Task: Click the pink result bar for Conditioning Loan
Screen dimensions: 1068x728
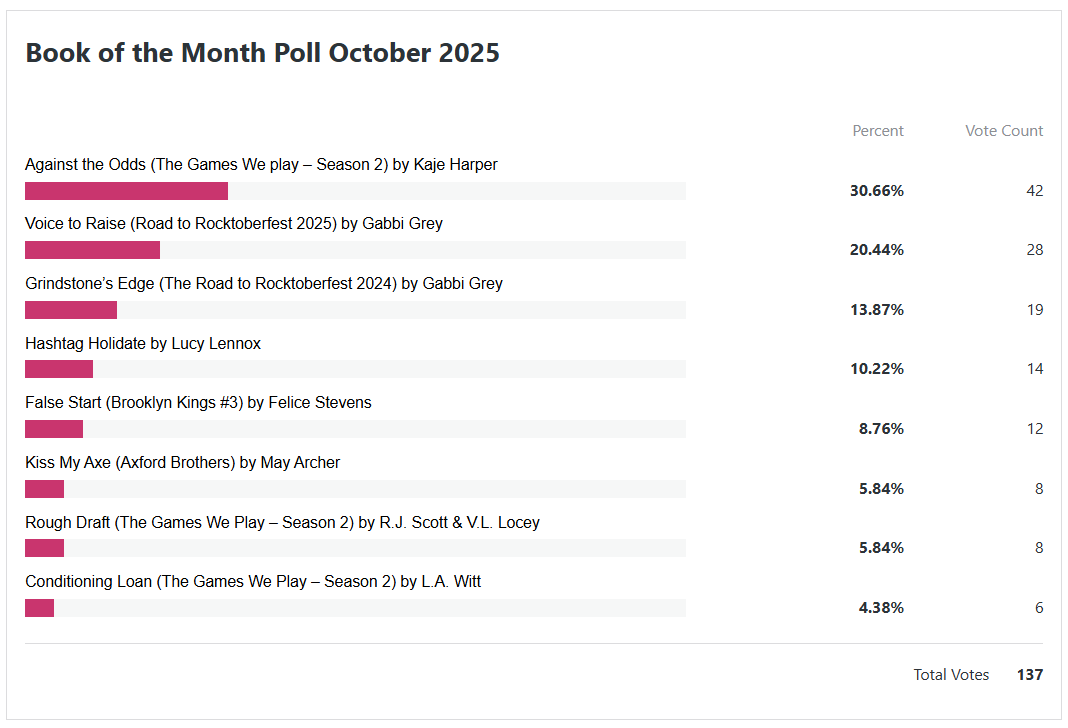Action: coord(39,608)
